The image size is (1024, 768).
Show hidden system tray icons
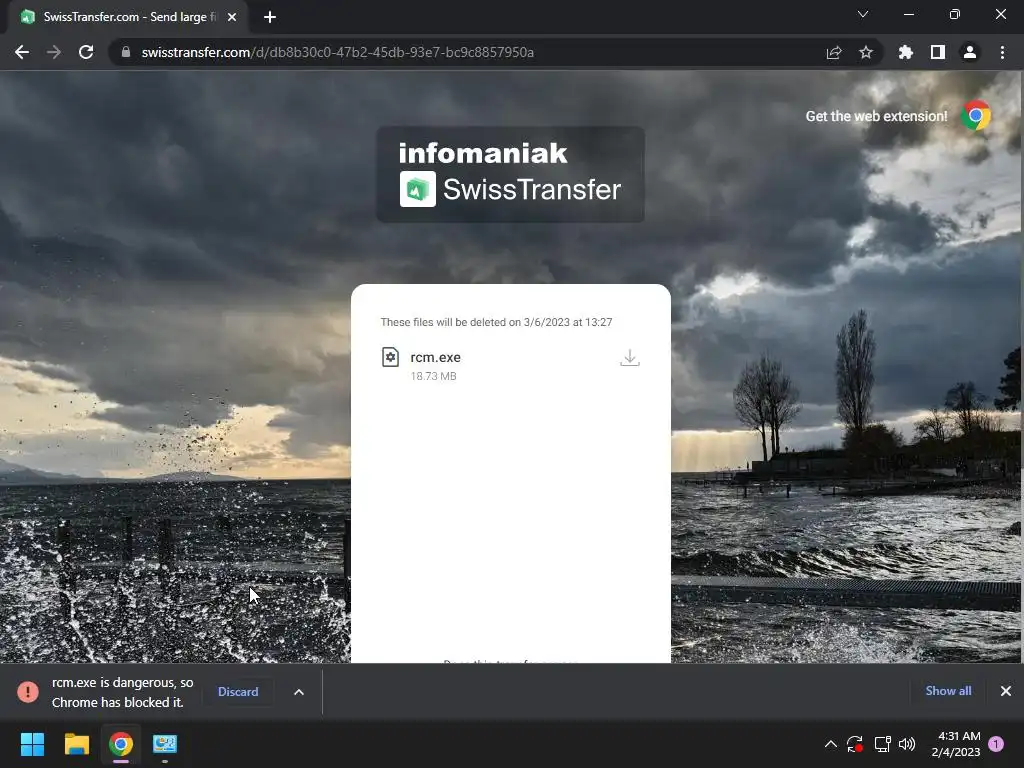pos(831,744)
